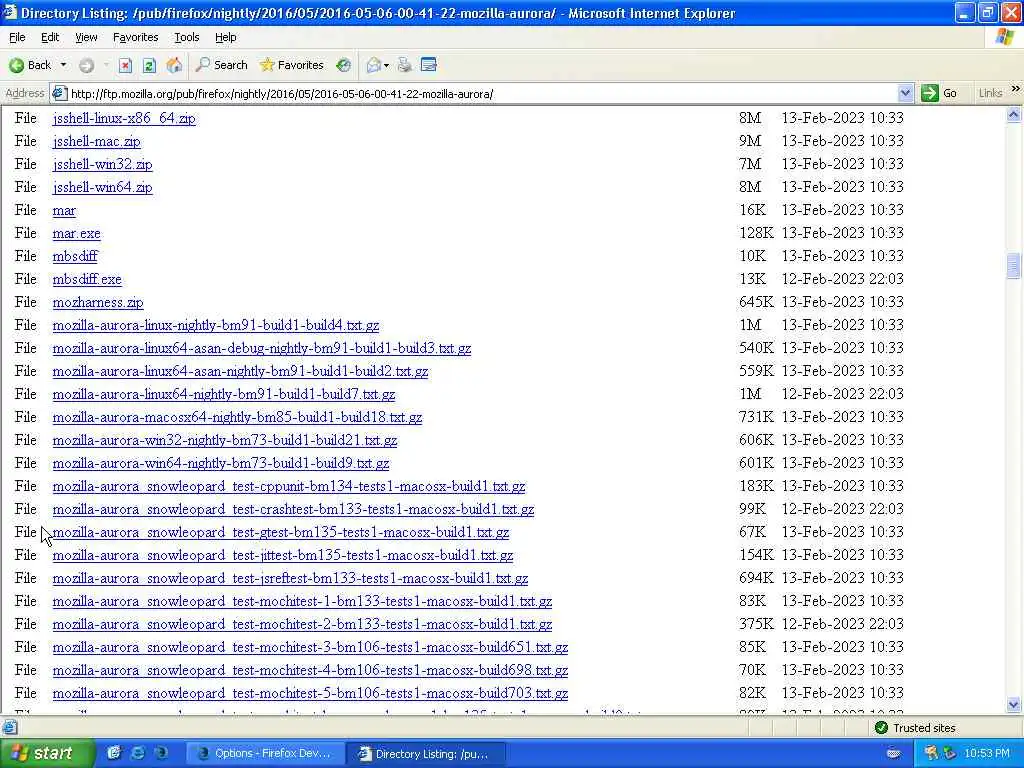Click the History toolbar icon
This screenshot has width=1024, height=768.
point(344,65)
